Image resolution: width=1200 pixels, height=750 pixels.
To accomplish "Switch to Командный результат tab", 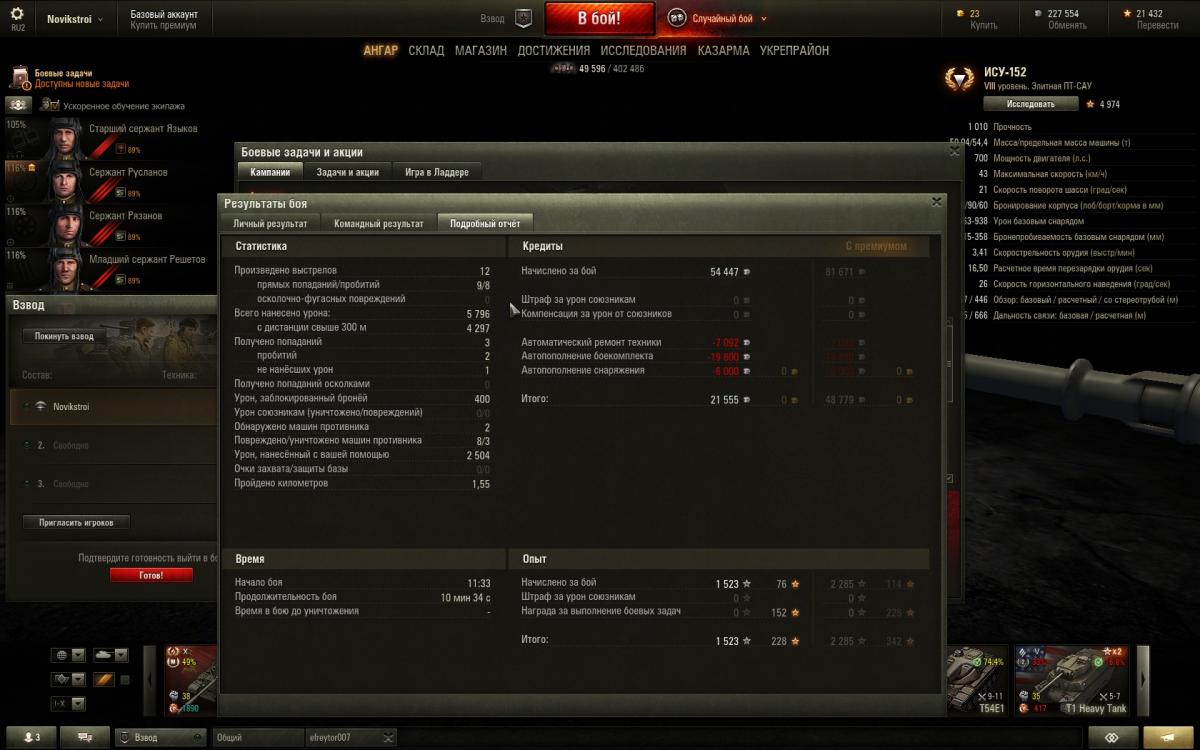I will (379, 224).
